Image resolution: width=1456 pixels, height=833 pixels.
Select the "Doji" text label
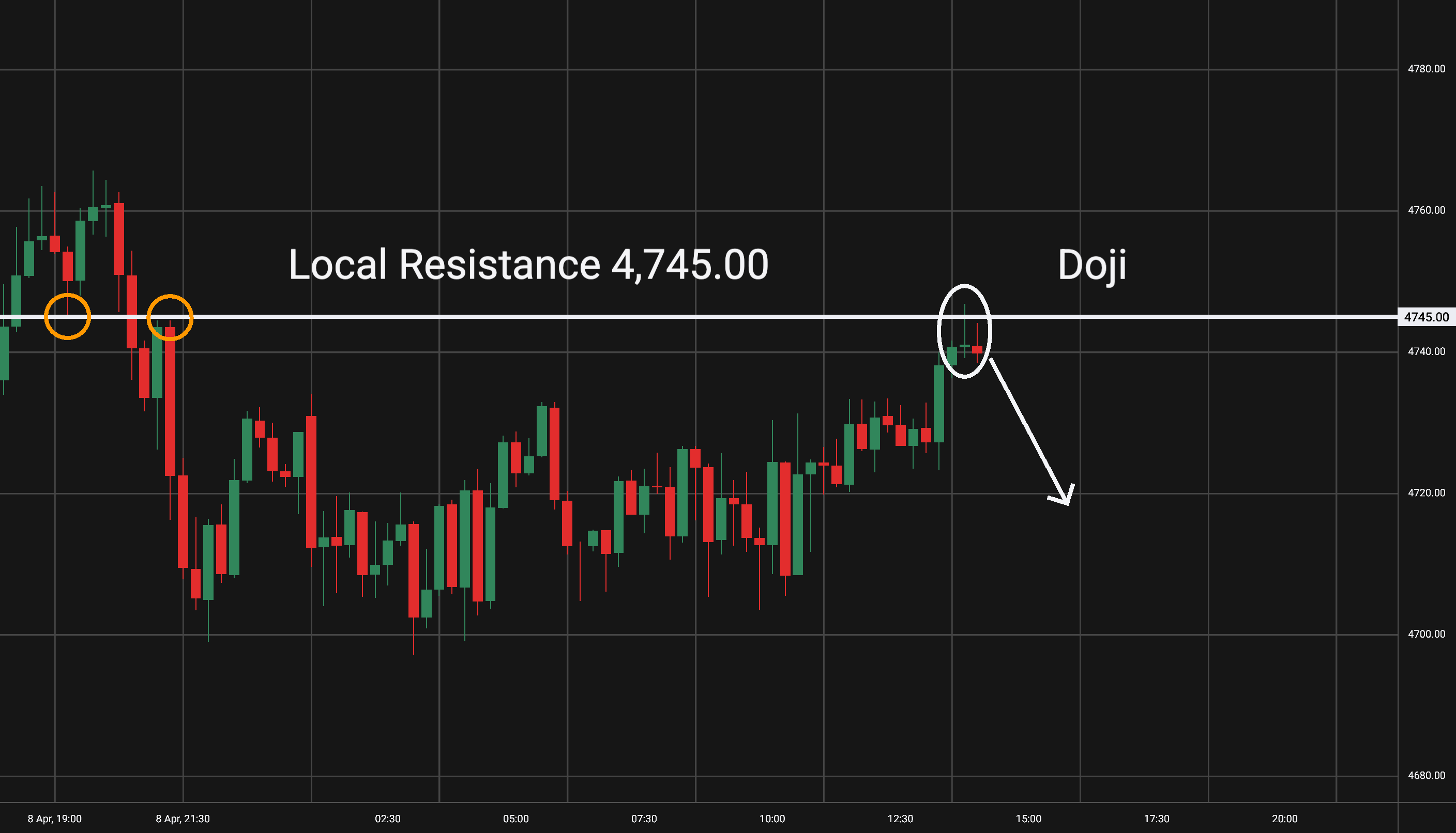point(1091,265)
